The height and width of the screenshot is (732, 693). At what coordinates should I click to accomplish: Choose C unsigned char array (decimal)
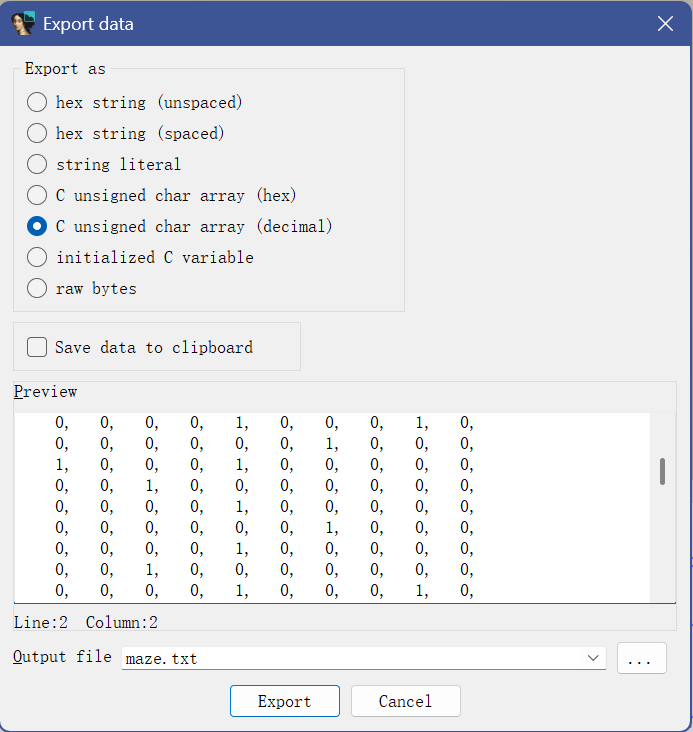[37, 226]
